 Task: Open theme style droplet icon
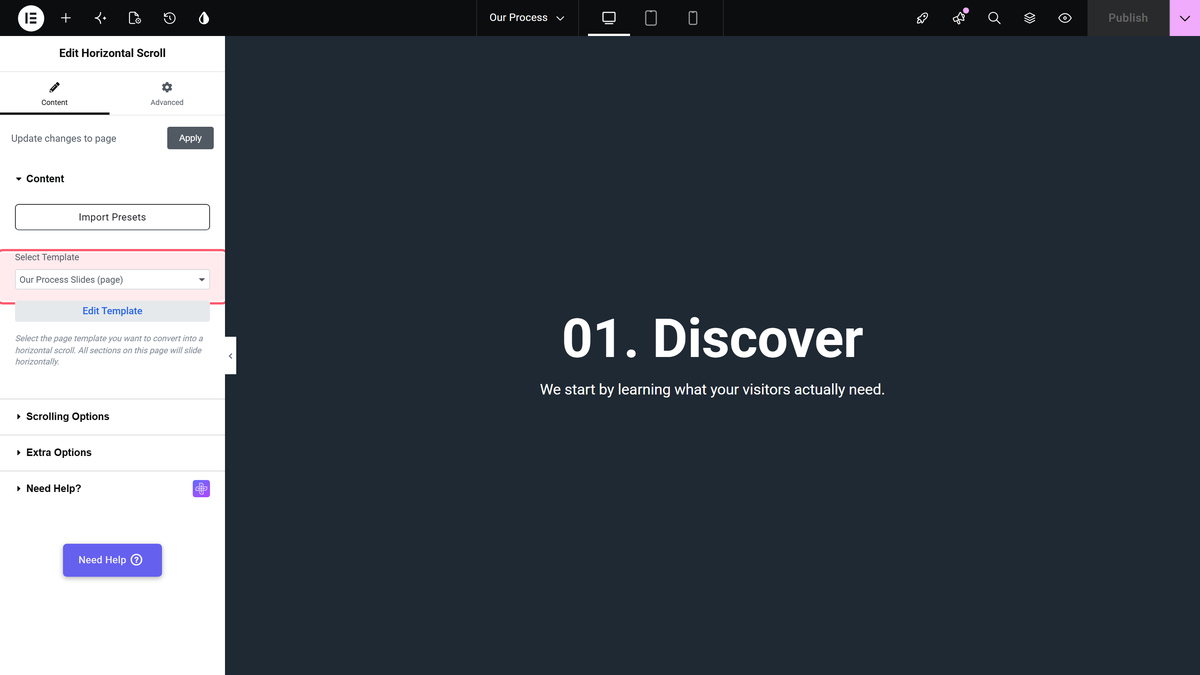pyautogui.click(x=204, y=18)
